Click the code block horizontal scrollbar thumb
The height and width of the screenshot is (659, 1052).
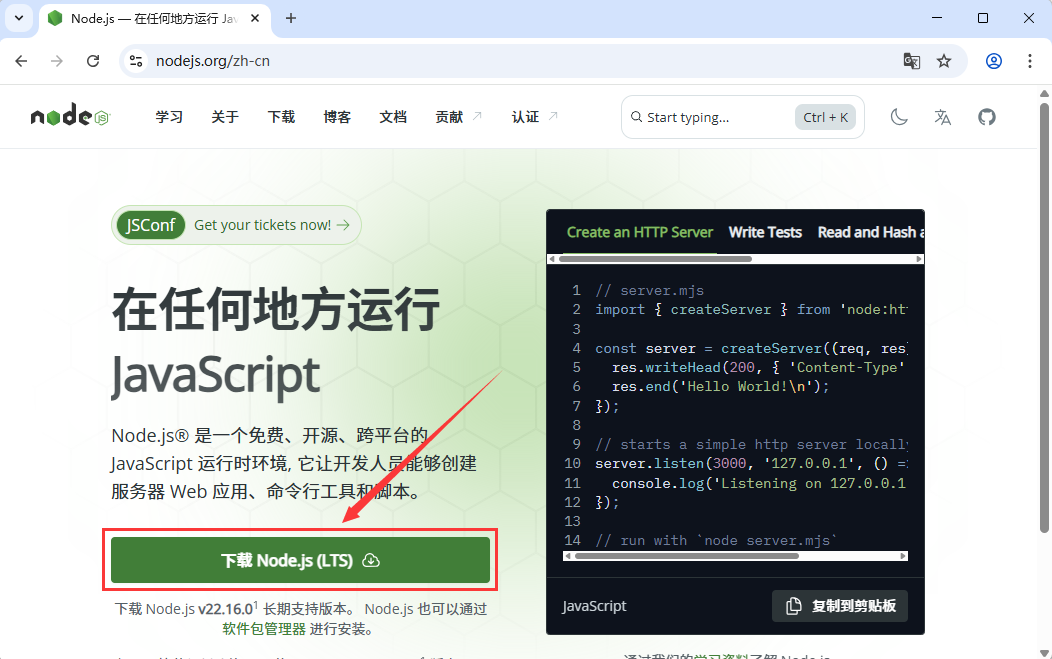pos(687,556)
